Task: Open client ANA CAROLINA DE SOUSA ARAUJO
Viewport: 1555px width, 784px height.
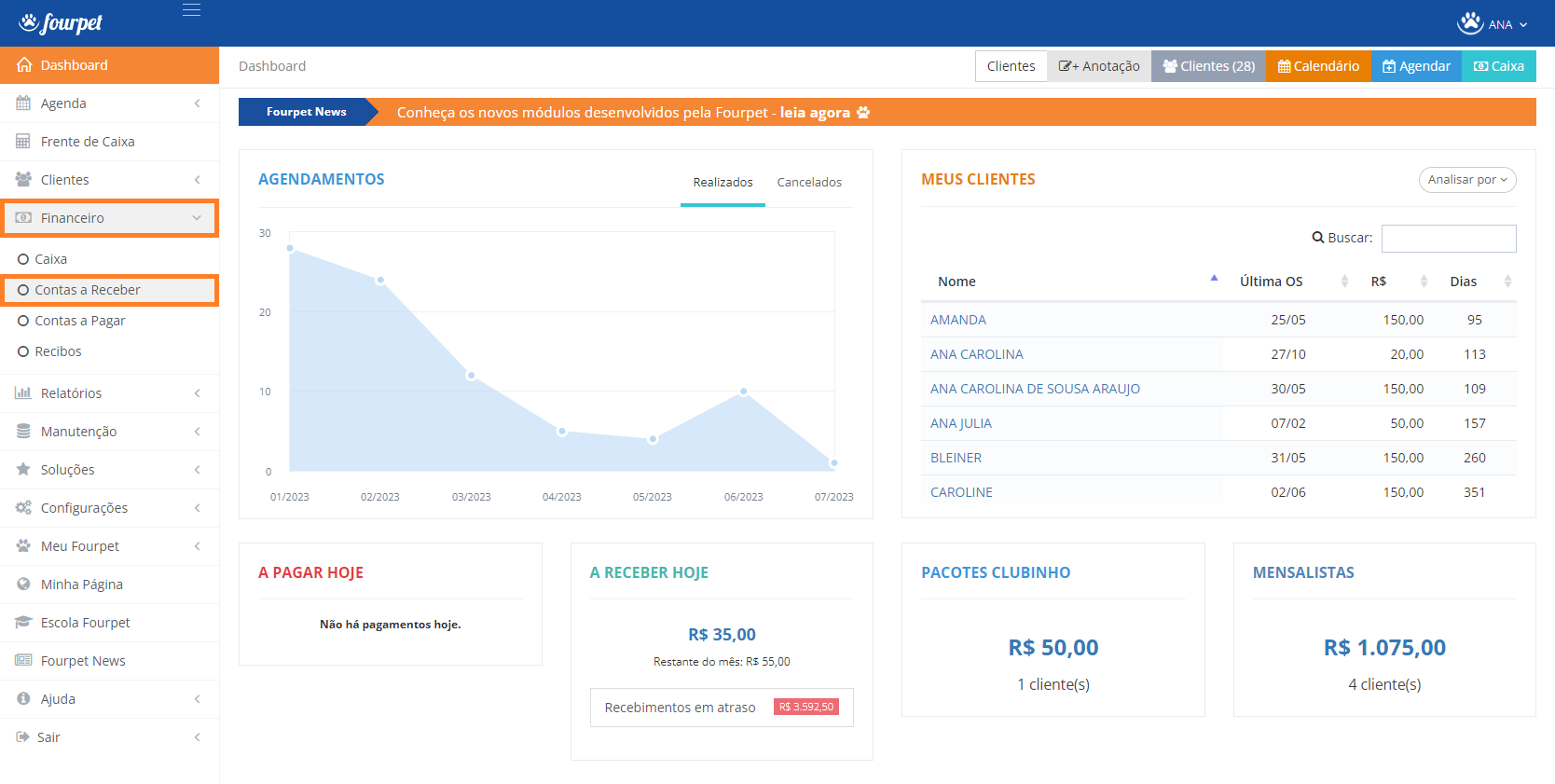Action: click(1035, 389)
